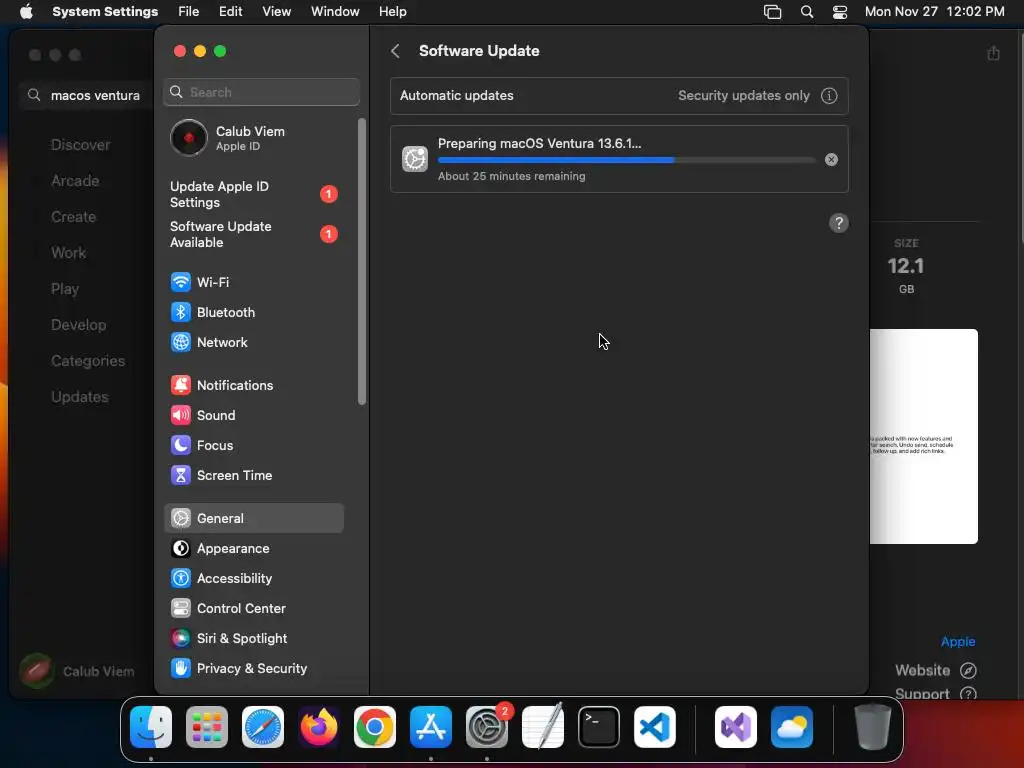Viewport: 1024px width, 768px height.
Task: Select Create in App Store sidebar
Action: pos(73,217)
